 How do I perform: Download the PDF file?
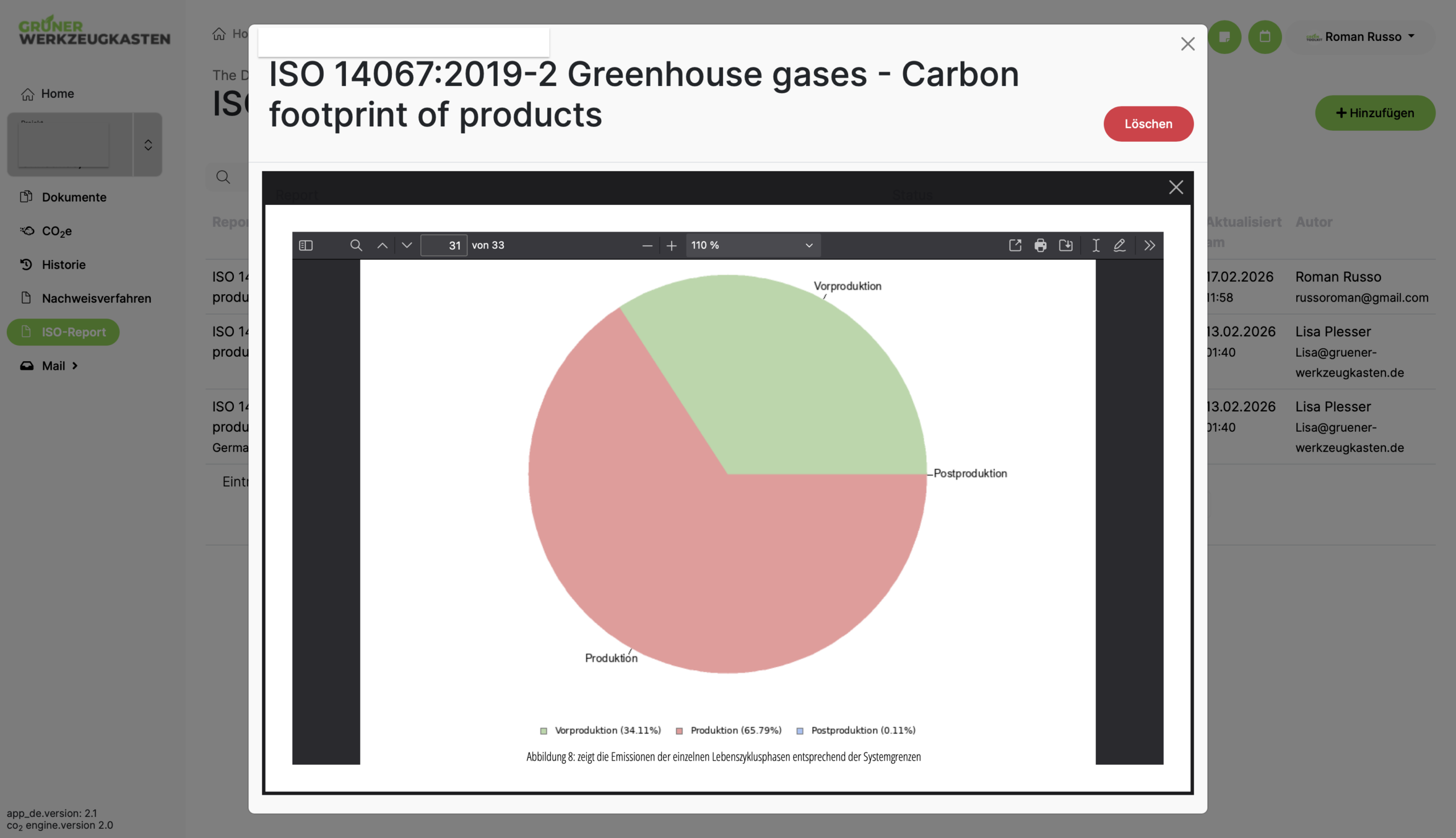click(x=1065, y=245)
